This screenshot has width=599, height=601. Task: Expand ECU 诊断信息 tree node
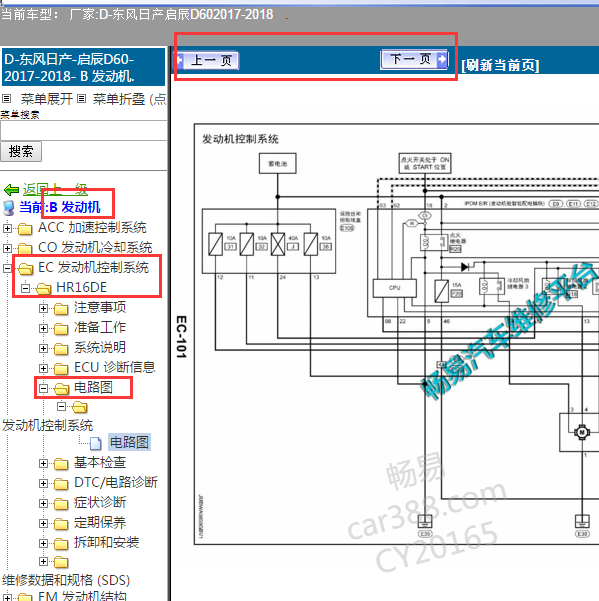pyautogui.click(x=43, y=368)
